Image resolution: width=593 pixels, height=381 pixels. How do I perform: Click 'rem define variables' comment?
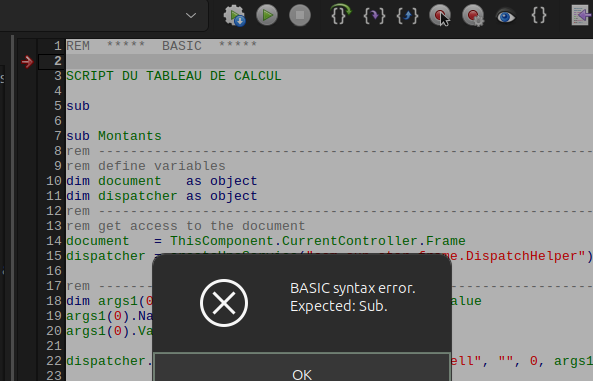pyautogui.click(x=146, y=166)
